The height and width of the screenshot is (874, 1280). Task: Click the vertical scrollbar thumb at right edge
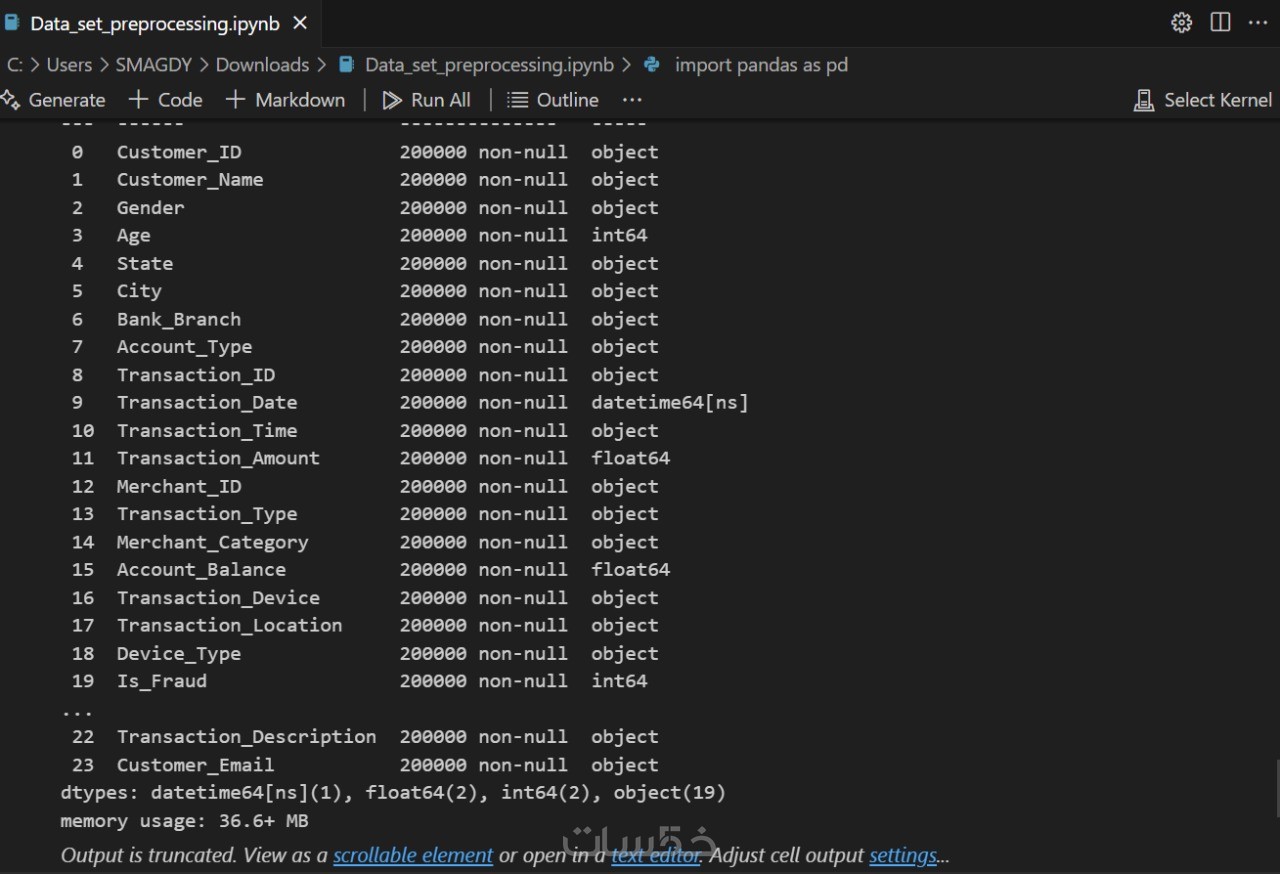point(1276,788)
